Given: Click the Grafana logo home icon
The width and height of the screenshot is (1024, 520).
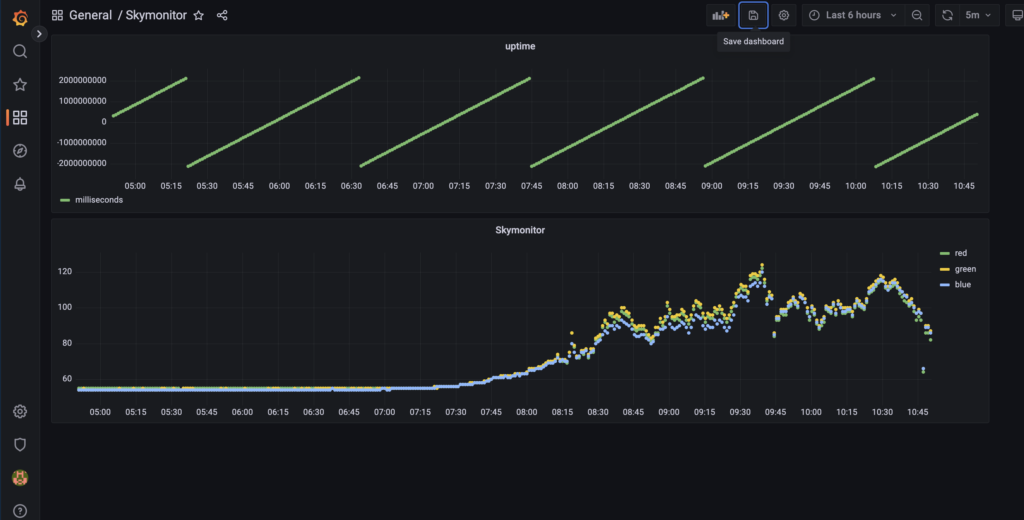Looking at the screenshot, I should tap(20, 18).
